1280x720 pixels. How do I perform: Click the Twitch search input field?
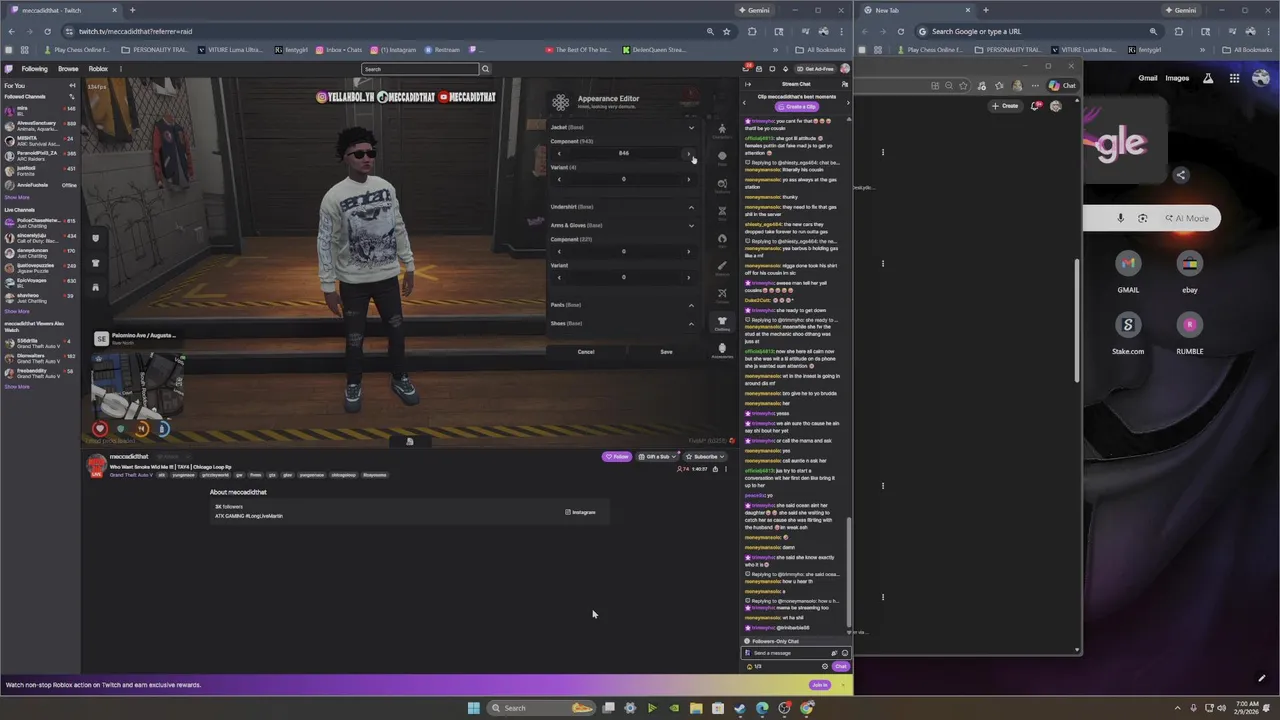point(420,69)
